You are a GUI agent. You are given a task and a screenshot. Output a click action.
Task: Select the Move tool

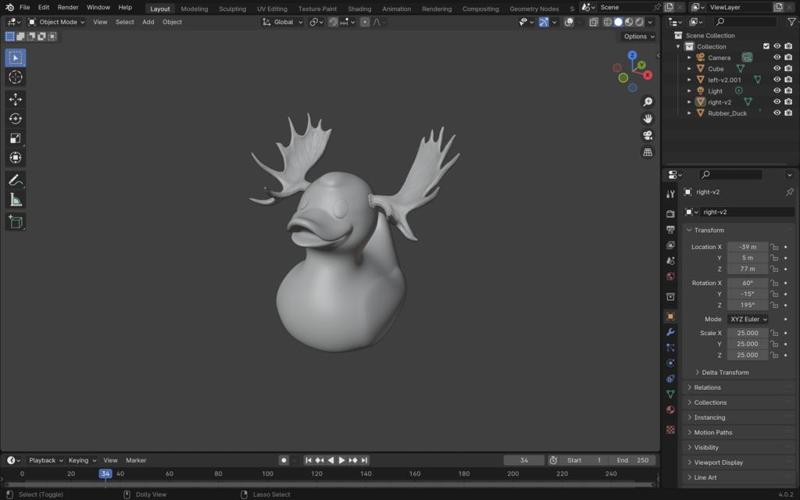point(15,99)
